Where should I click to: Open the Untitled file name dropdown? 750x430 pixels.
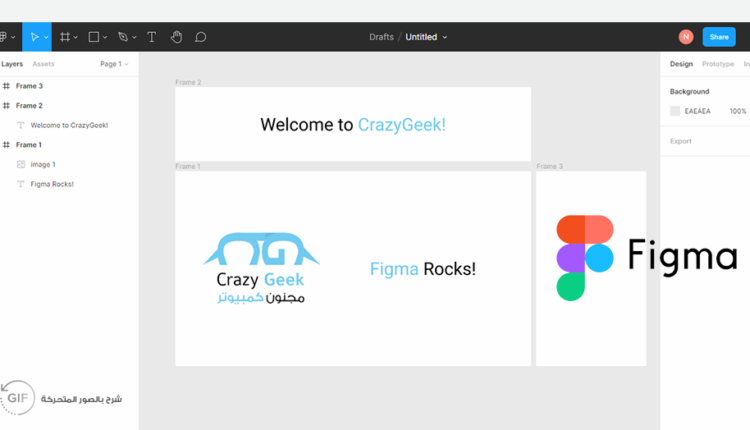point(426,37)
